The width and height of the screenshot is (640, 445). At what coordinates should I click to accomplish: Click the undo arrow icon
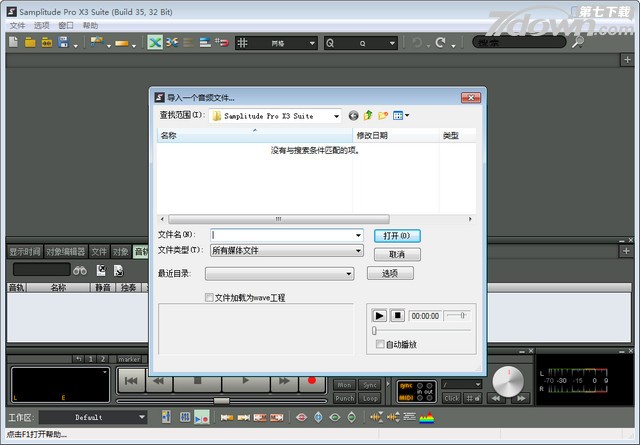[417, 42]
